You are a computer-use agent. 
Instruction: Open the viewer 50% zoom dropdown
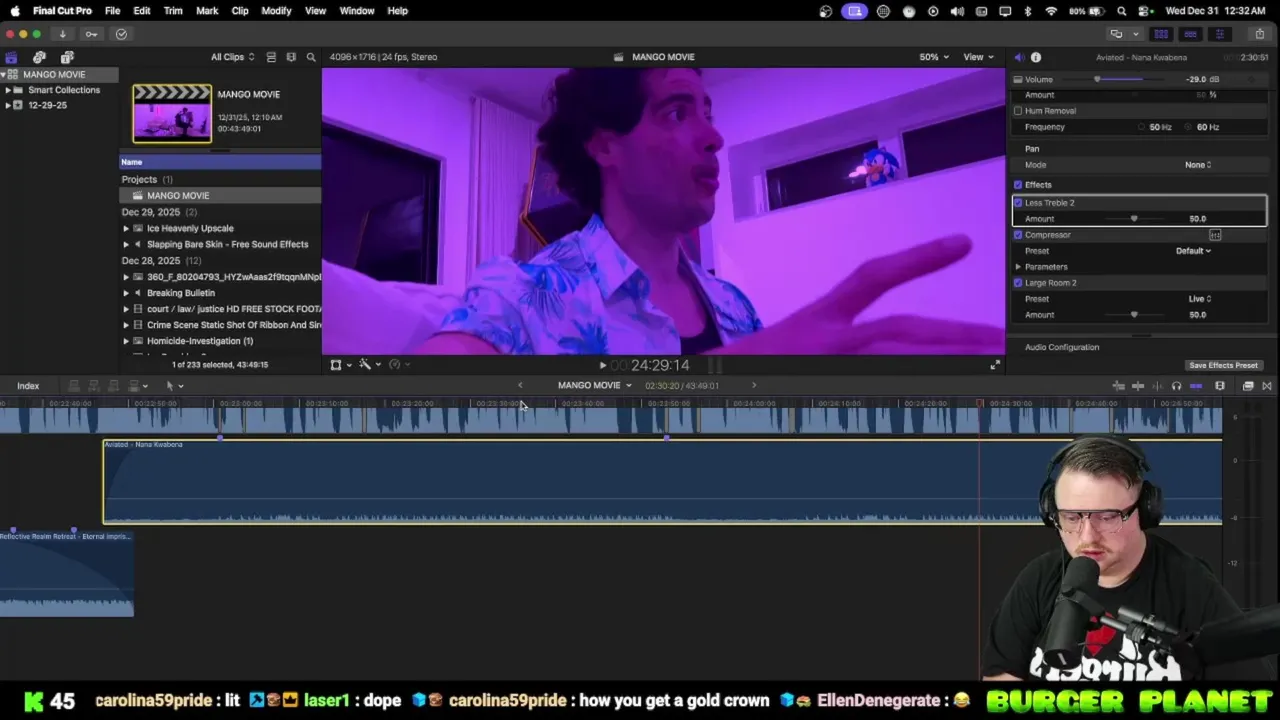pyautogui.click(x=934, y=57)
